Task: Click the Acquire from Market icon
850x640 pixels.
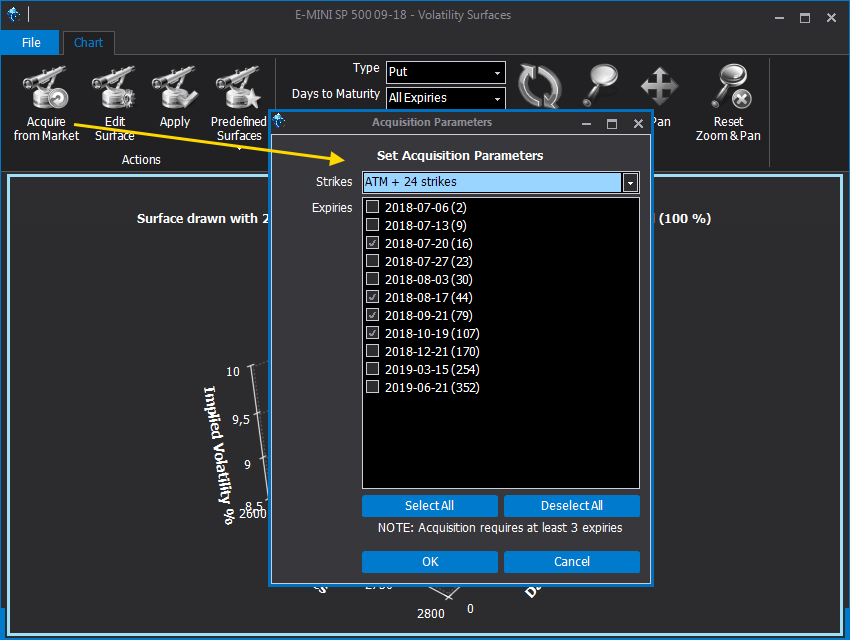Action: [x=46, y=91]
